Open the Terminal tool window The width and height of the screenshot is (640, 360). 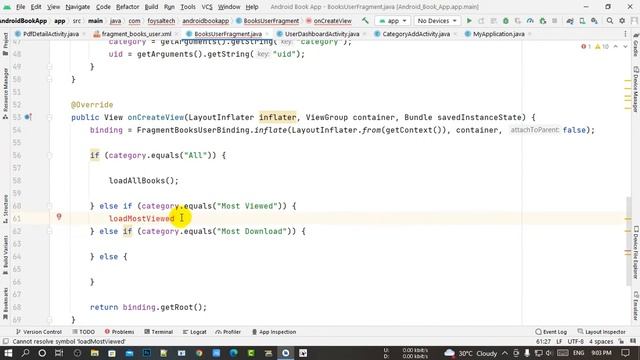point(159,332)
